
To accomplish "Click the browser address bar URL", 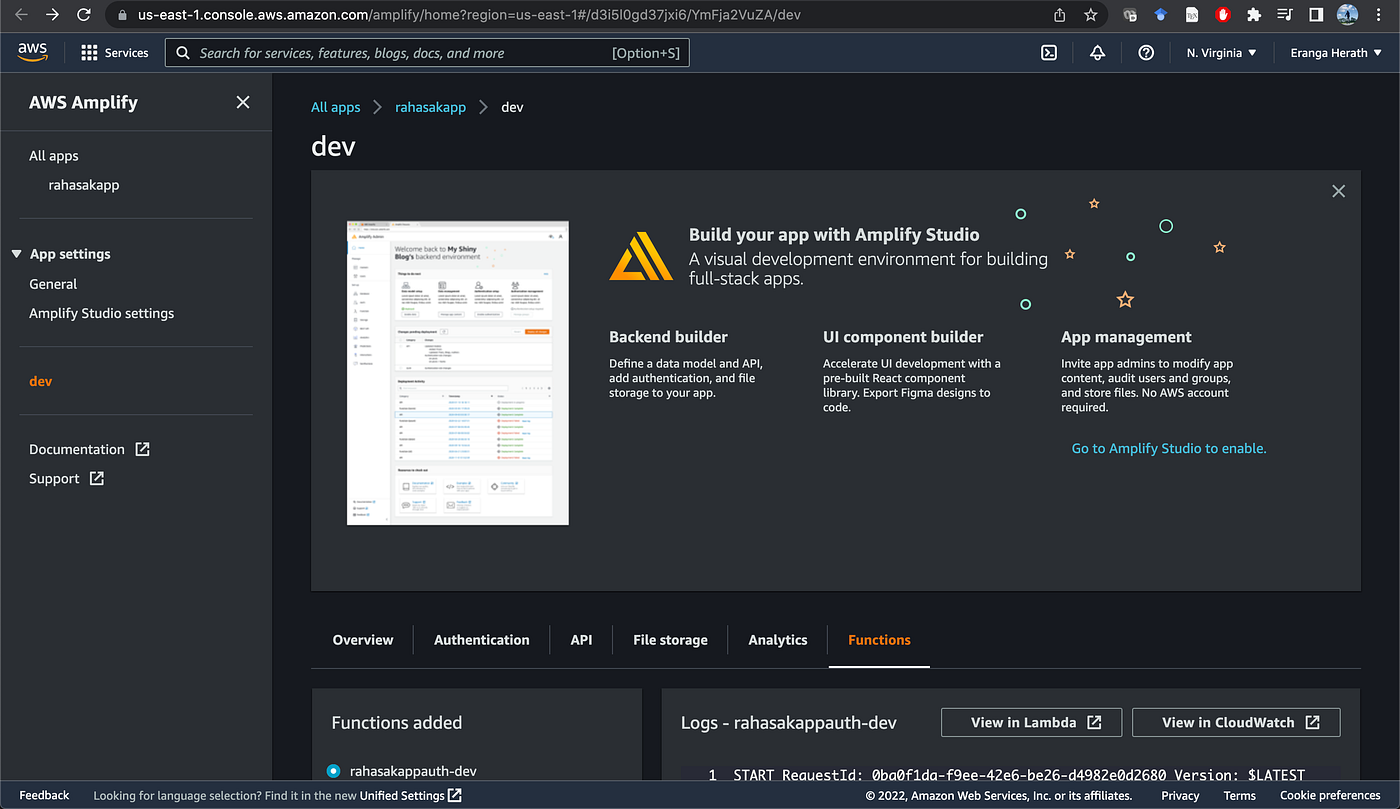I will (470, 15).
